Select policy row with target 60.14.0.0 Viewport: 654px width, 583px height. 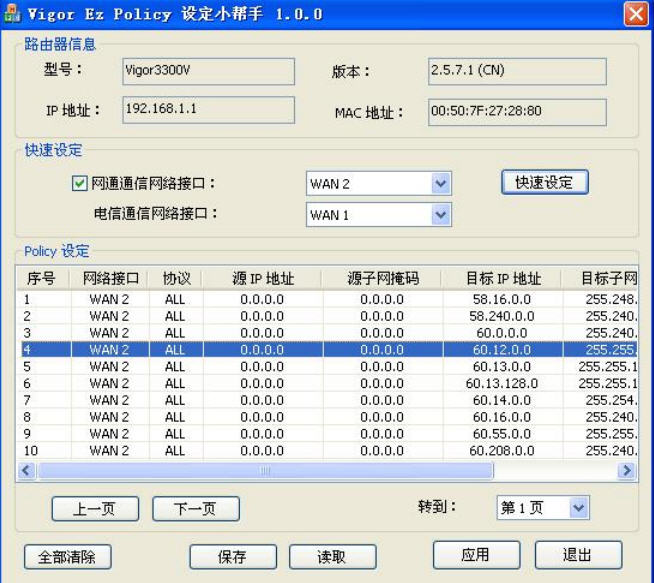[x=329, y=400]
